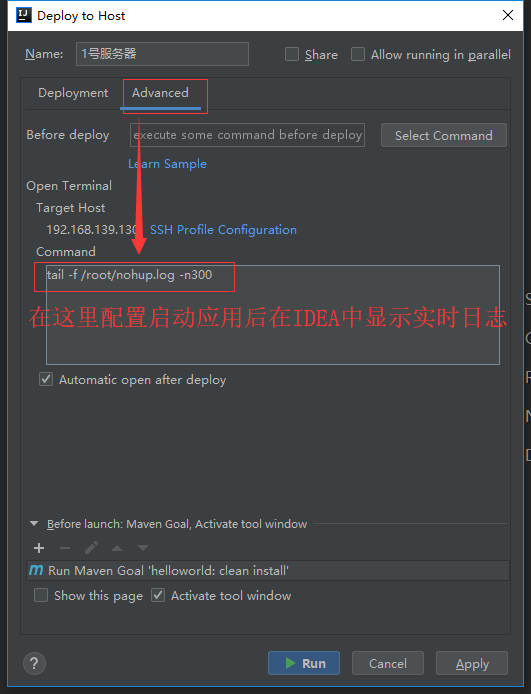The height and width of the screenshot is (694, 531).
Task: Uncheck Automatic open after deploy
Action: pyautogui.click(x=46, y=379)
